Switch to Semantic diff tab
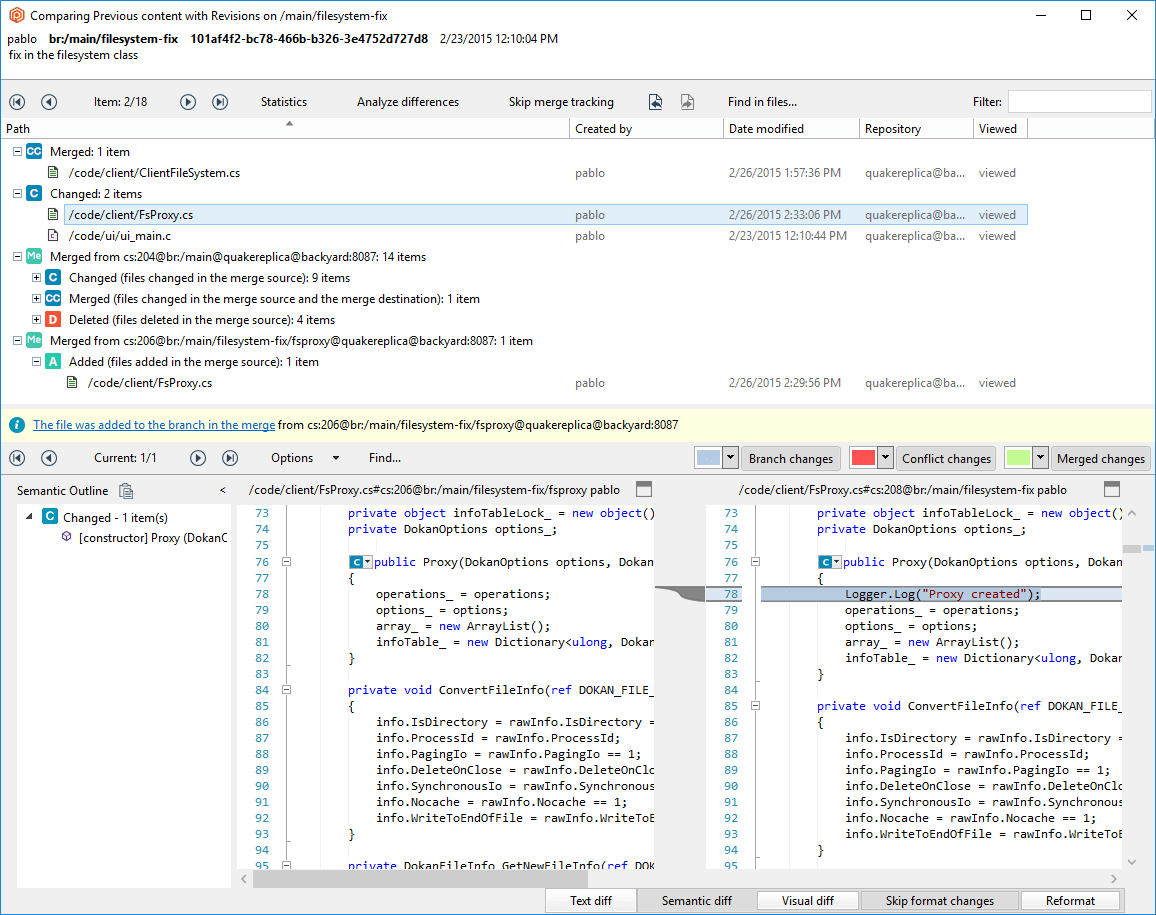The width and height of the screenshot is (1156, 915). (x=697, y=901)
